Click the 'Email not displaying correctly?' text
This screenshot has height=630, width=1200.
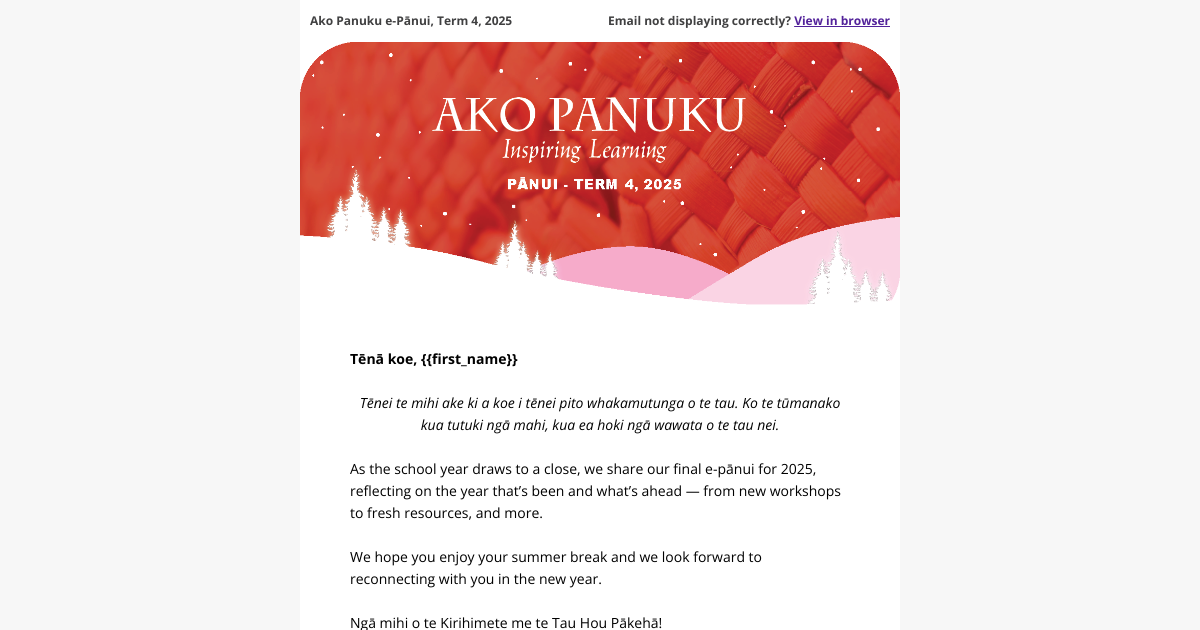(699, 21)
